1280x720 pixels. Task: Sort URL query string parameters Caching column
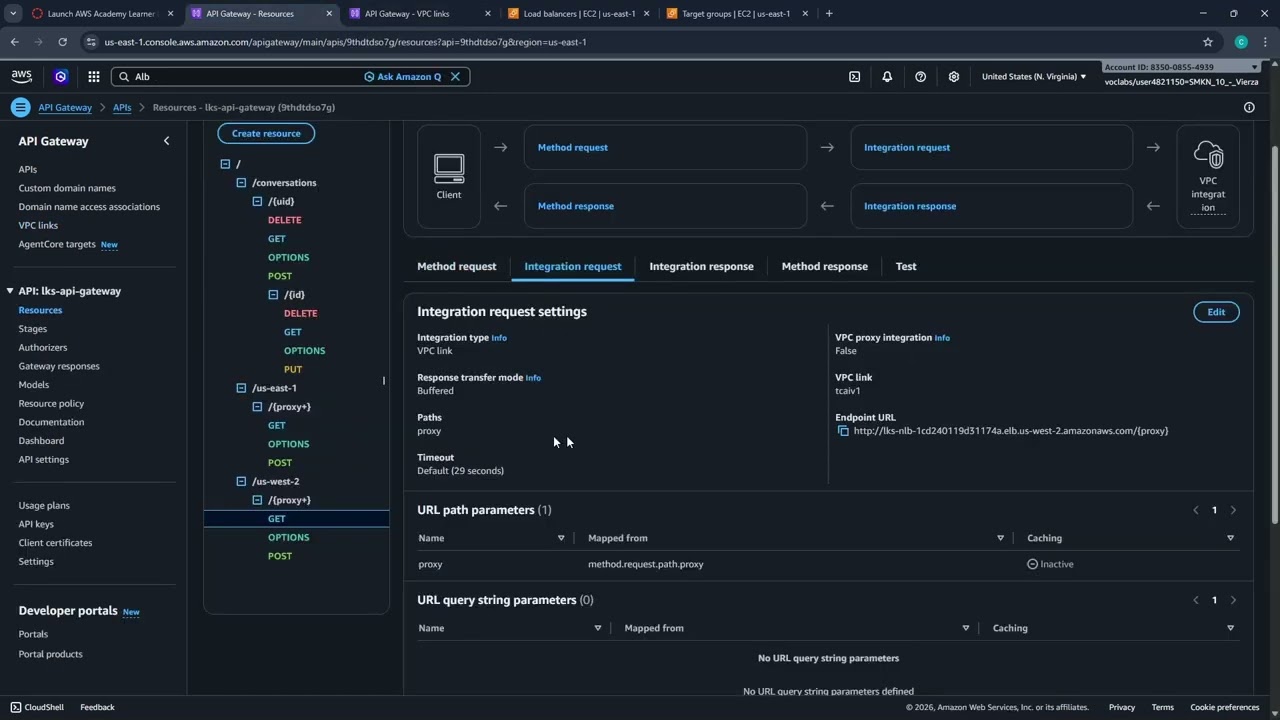pyautogui.click(x=1230, y=628)
